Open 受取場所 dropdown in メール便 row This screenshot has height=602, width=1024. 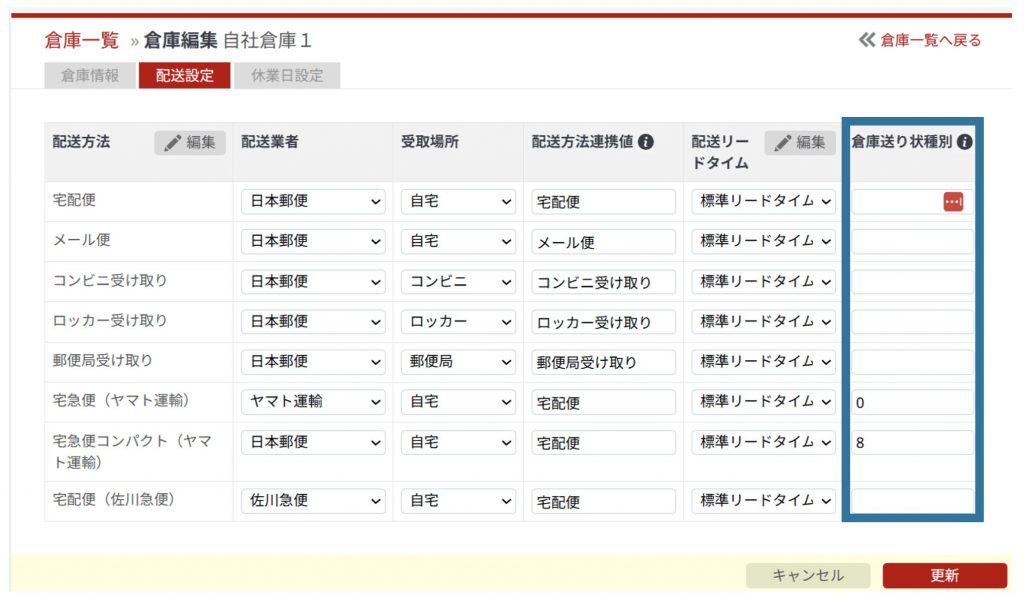pos(458,242)
